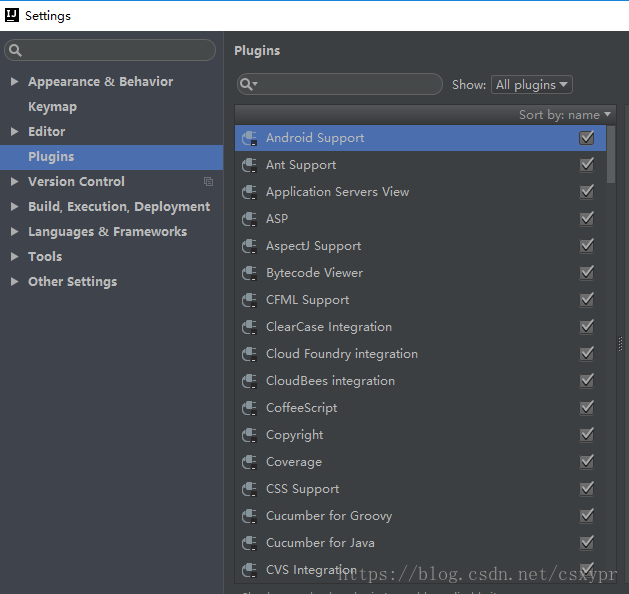Select the Copyright plugin row
The width and height of the screenshot is (629, 594).
(x=420, y=435)
